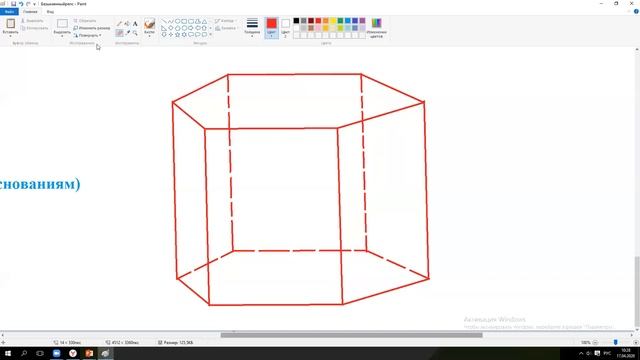Click the Select (Выделить) rectangle button
This screenshot has width=640, height=360.
(62, 23)
